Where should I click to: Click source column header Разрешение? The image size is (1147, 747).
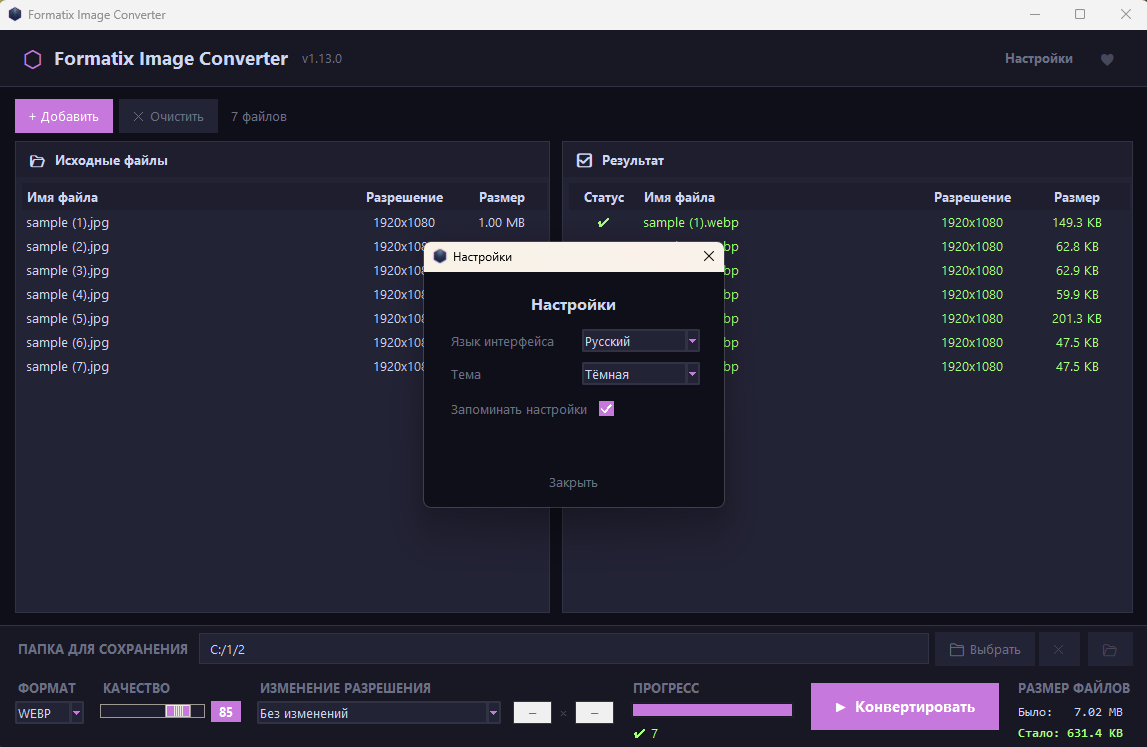(x=405, y=198)
